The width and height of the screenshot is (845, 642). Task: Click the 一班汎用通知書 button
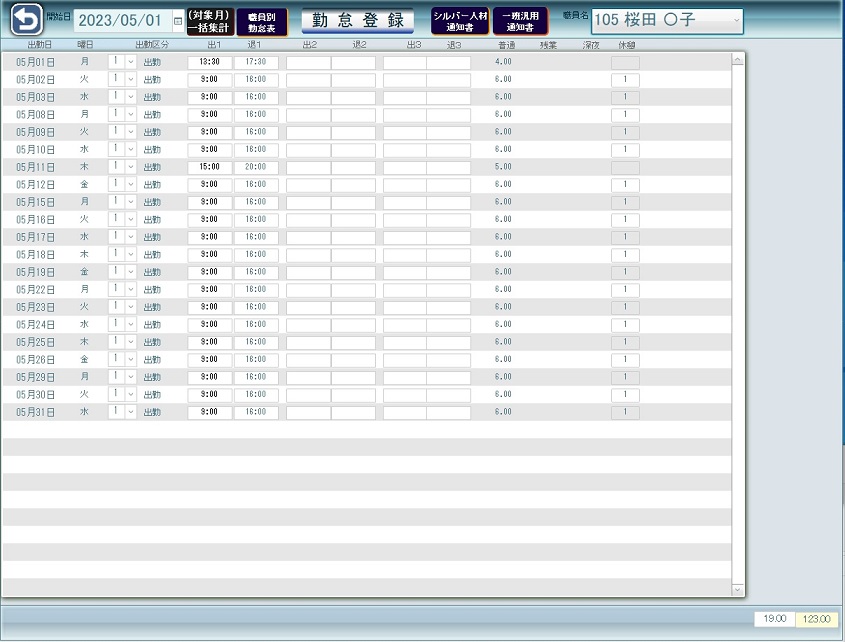point(520,22)
